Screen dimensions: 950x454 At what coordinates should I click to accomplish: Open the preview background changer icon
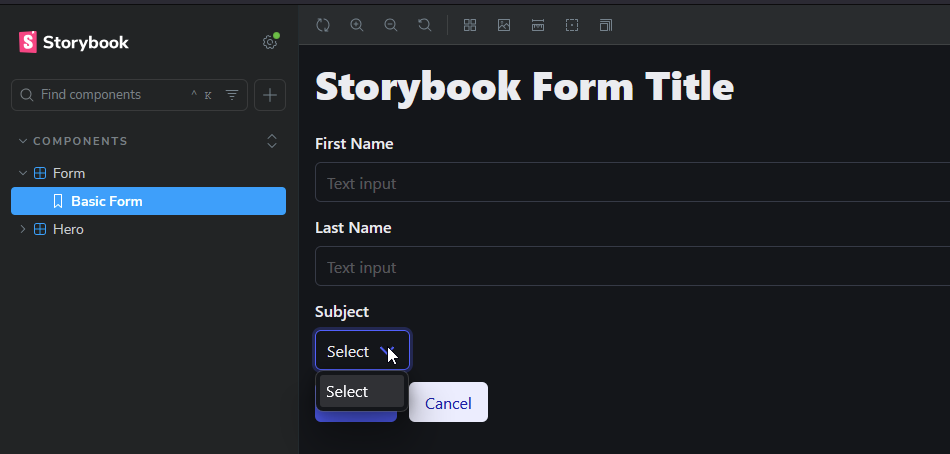[x=504, y=25]
